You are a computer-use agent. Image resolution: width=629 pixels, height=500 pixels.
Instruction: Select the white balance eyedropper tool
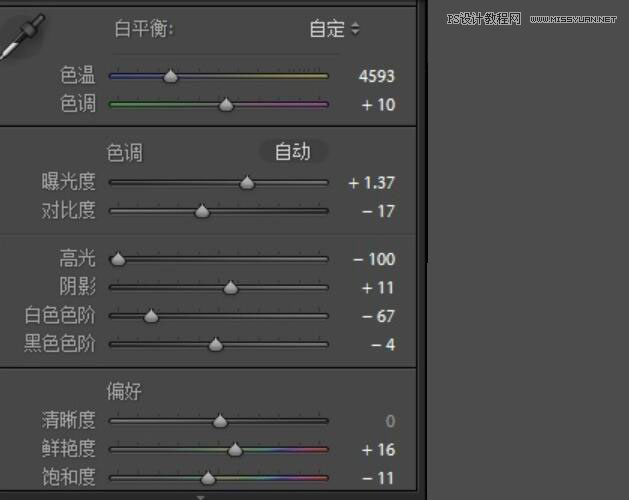[18, 38]
